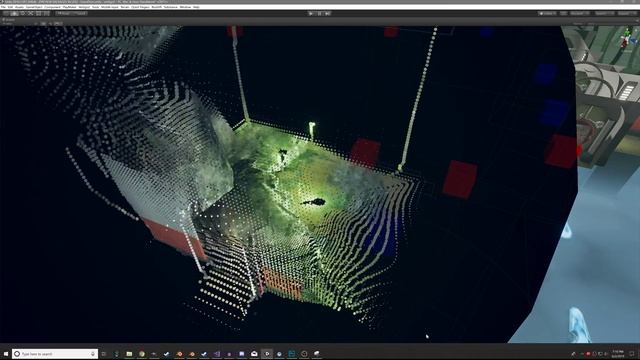The width and height of the screenshot is (640, 360).
Task: Open Chrome from taskbar
Action: 142,354
